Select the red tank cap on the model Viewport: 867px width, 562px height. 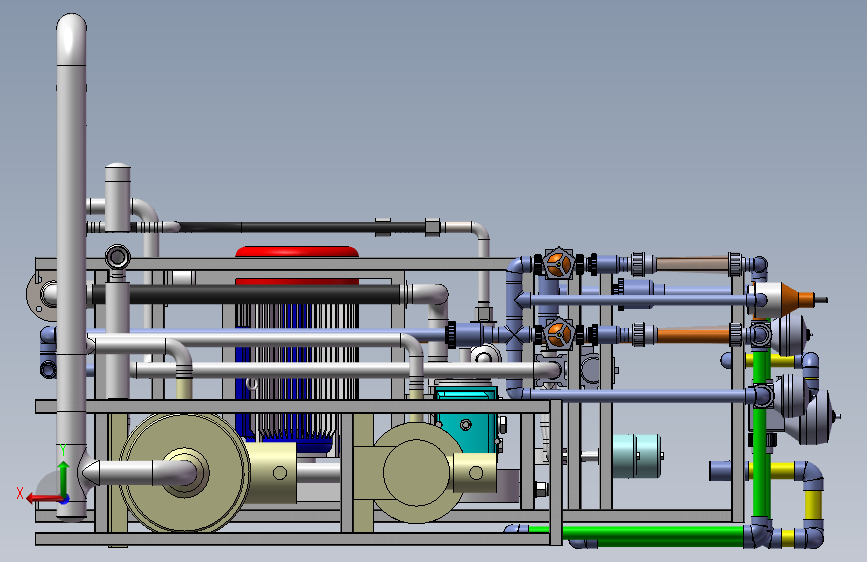coord(297,252)
